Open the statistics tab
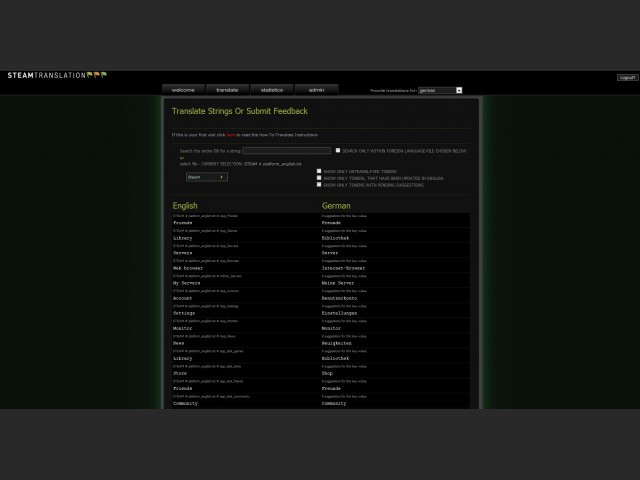640x480 pixels. tap(272, 90)
